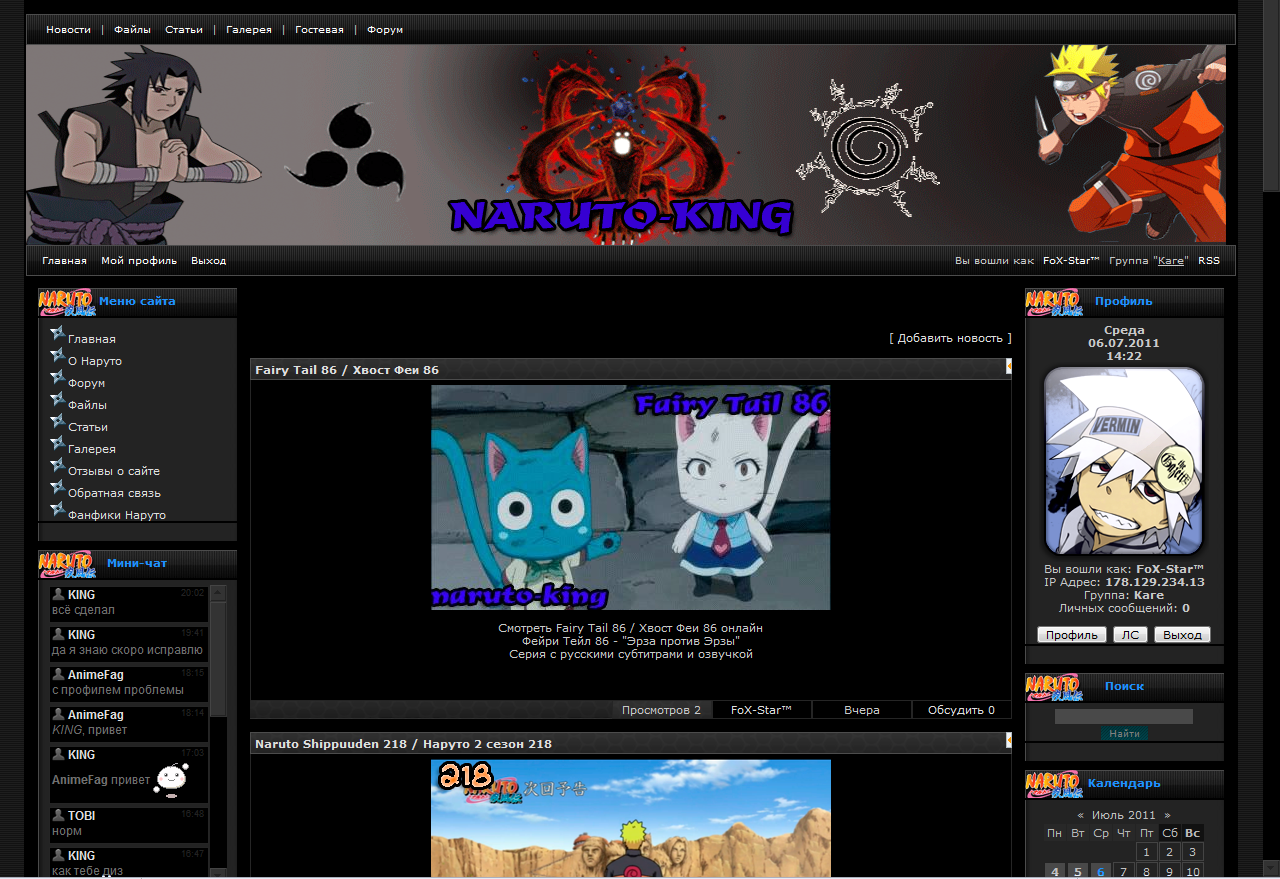This screenshot has width=1280, height=879.
Task: Click Fairy Tail 86 preview image
Action: tap(631, 497)
